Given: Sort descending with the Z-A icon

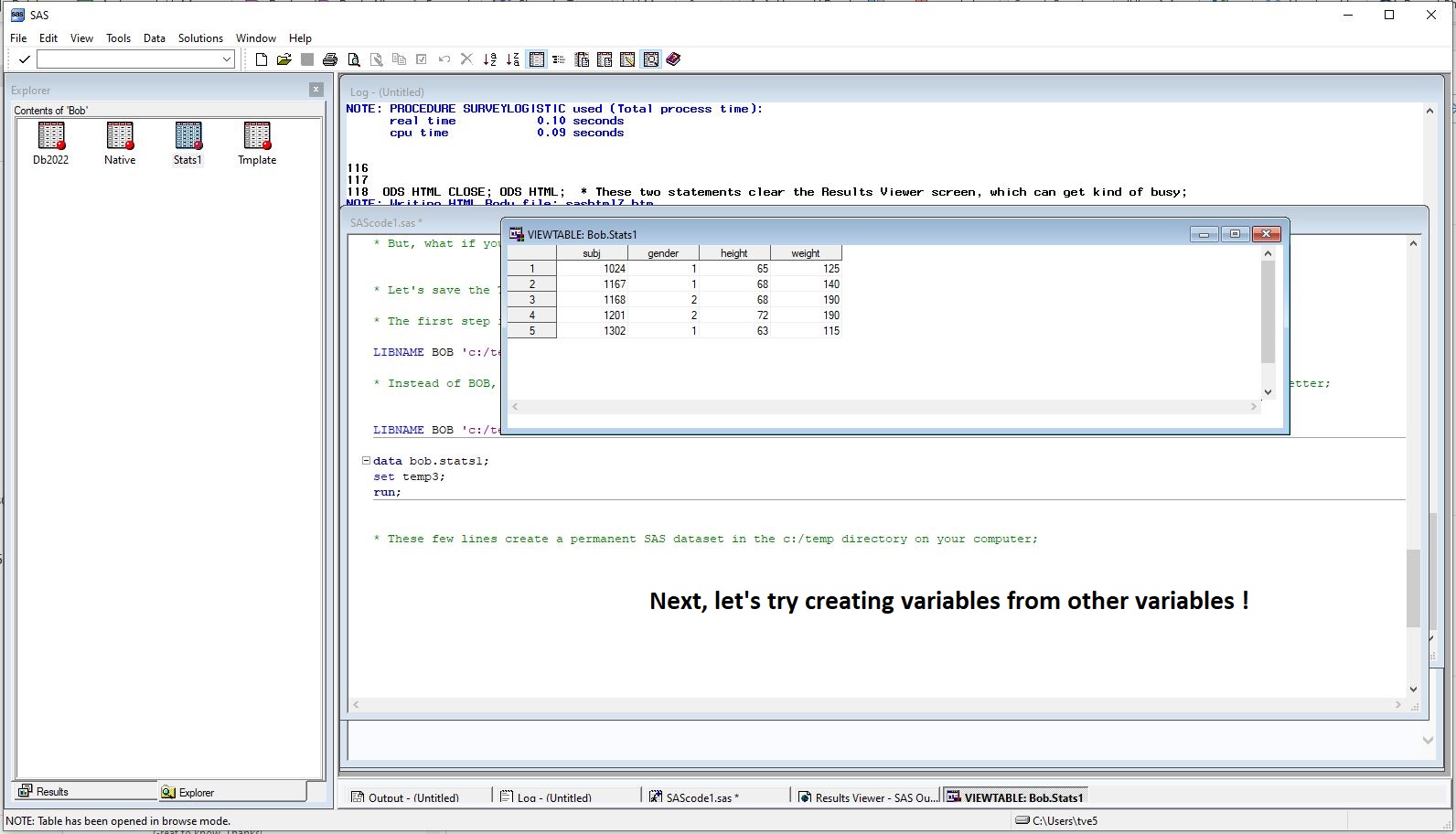Looking at the screenshot, I should tap(513, 59).
